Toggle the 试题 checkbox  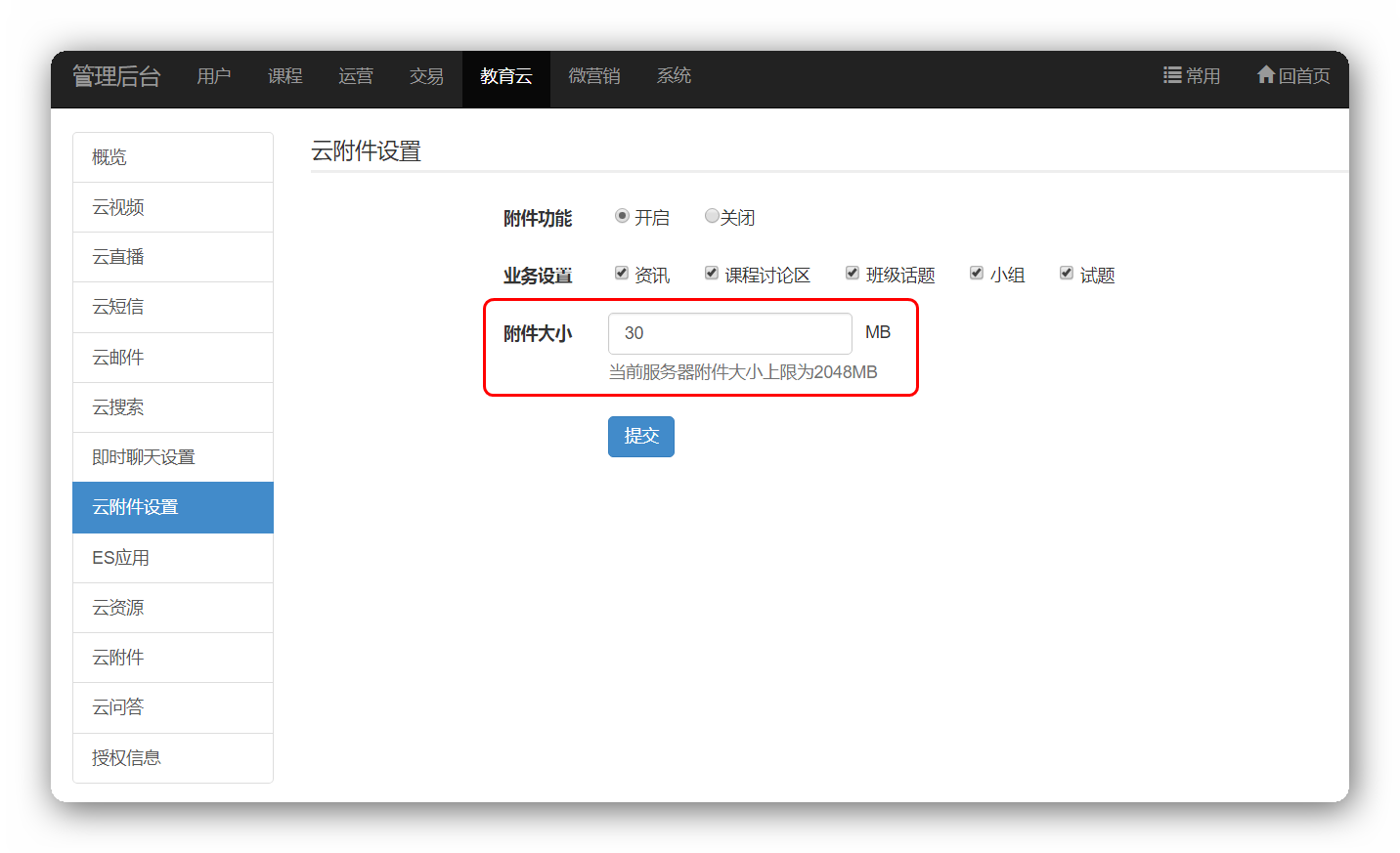click(x=1067, y=274)
